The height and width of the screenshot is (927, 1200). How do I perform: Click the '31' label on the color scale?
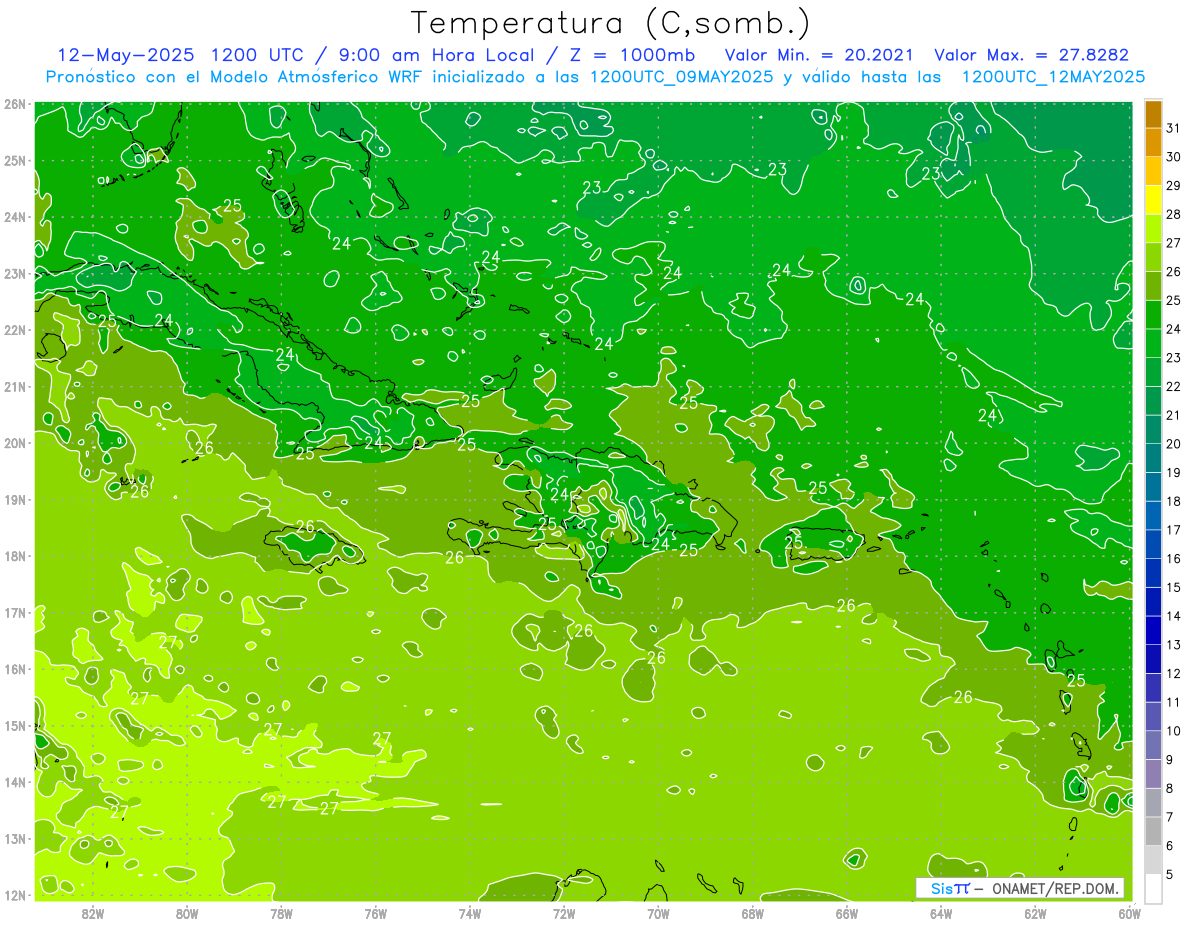(x=1173, y=129)
